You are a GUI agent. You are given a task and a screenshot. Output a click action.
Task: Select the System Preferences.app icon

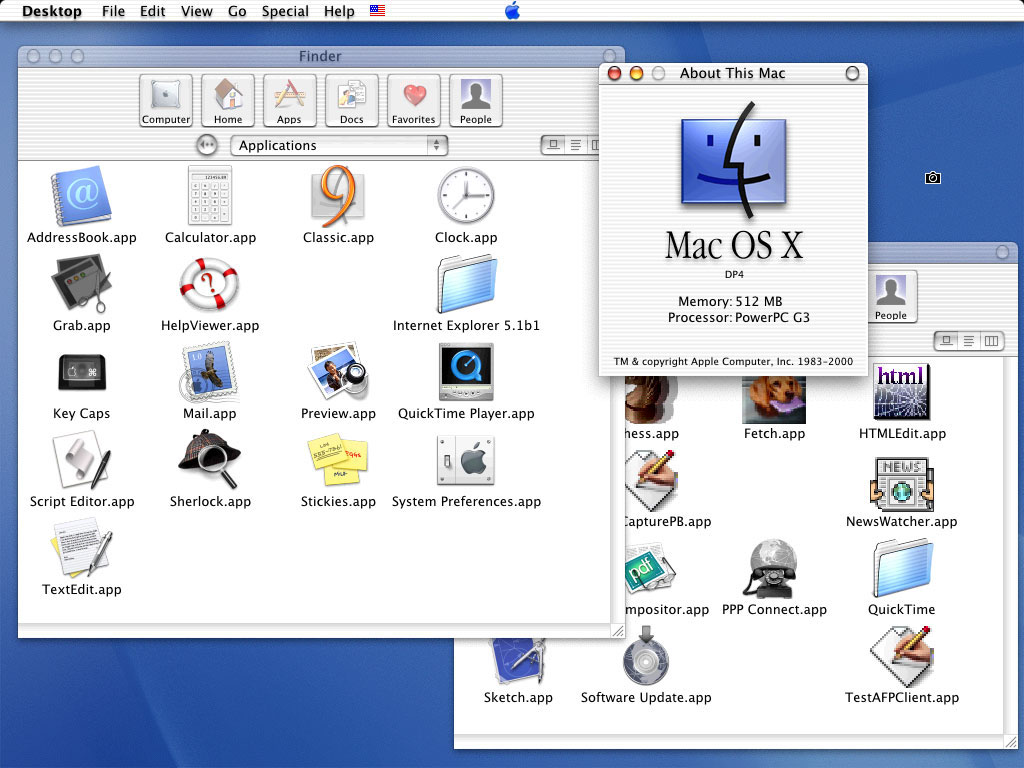[466, 460]
